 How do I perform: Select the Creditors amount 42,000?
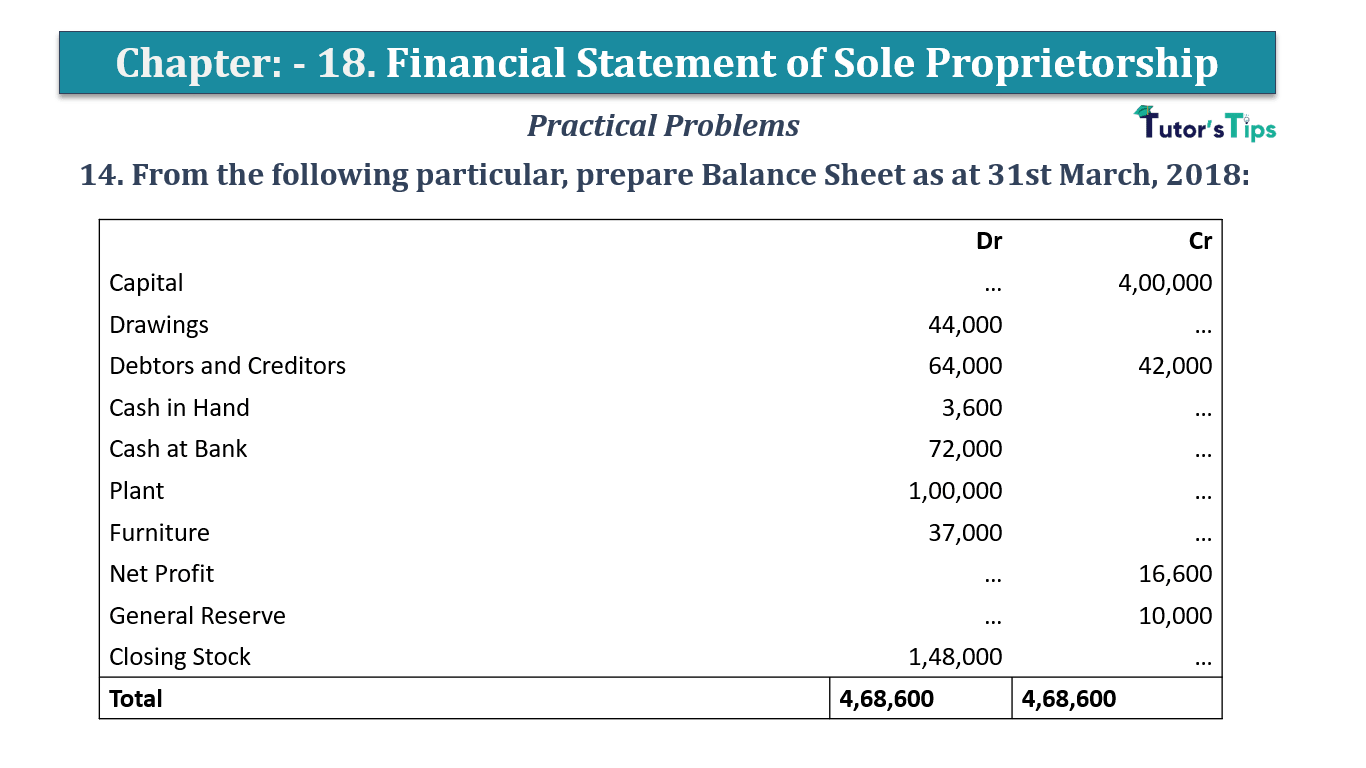(1175, 366)
